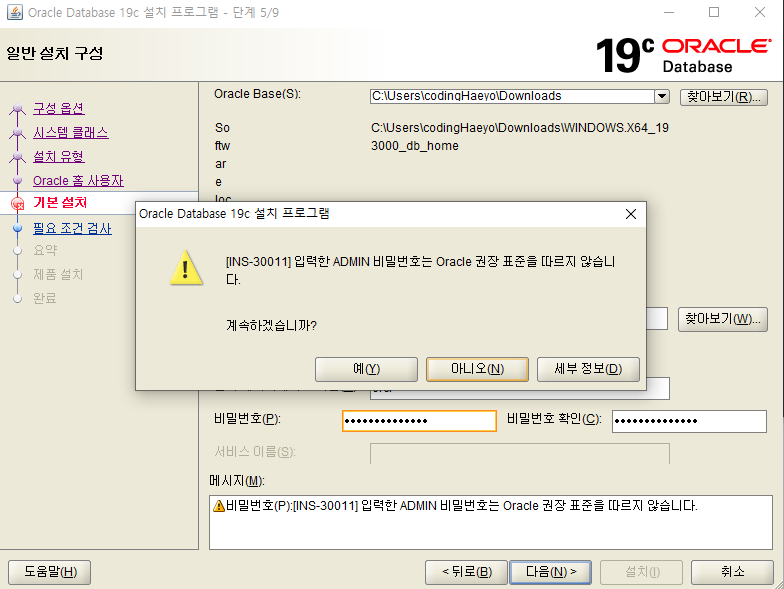This screenshot has height=589, width=784.
Task: Click the 계속하겠습니까? prompt text
Action: (x=272, y=326)
